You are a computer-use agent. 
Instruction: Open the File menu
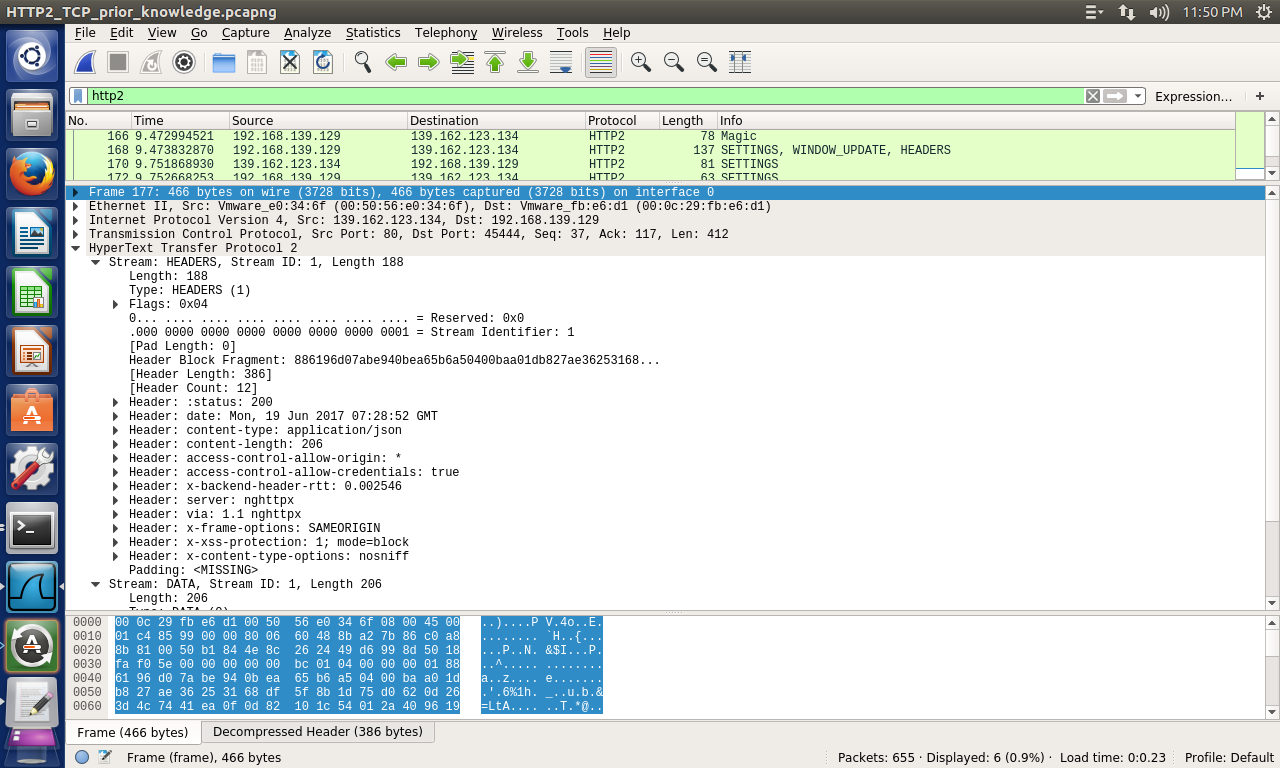[85, 33]
